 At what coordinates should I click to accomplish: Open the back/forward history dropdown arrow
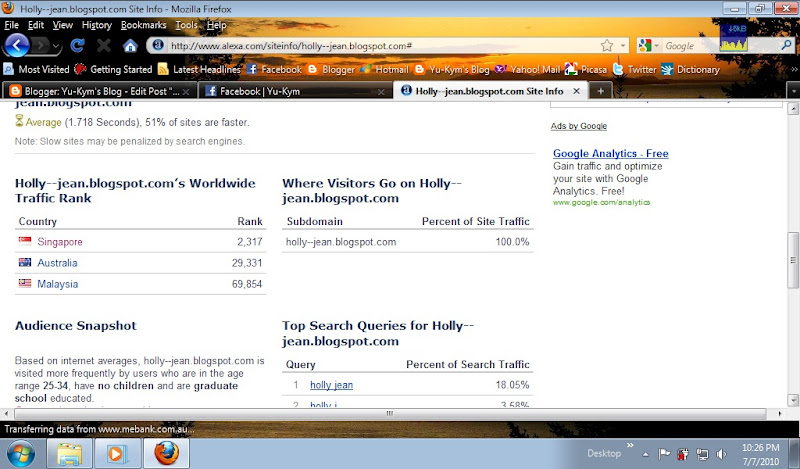point(56,47)
